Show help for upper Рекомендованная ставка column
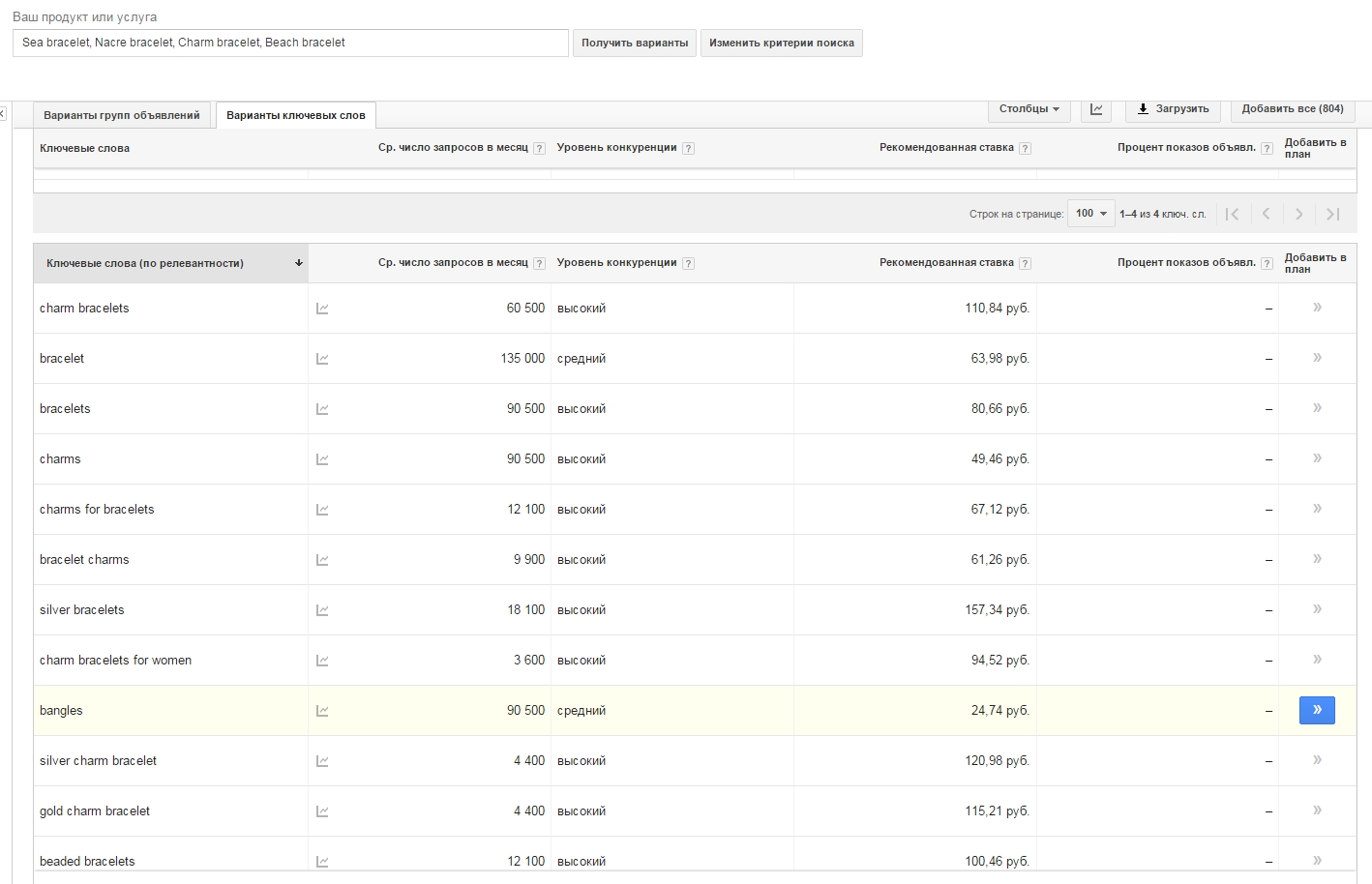 pyautogui.click(x=1025, y=149)
